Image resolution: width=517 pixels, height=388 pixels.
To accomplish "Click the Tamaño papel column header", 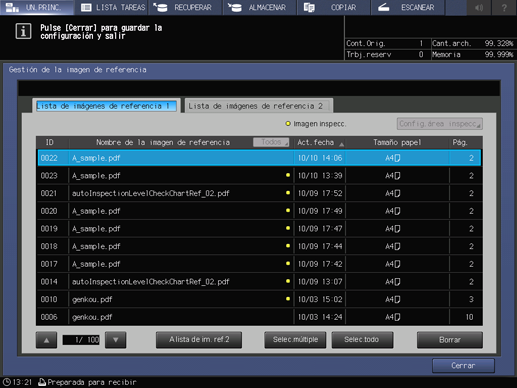I will point(397,142).
